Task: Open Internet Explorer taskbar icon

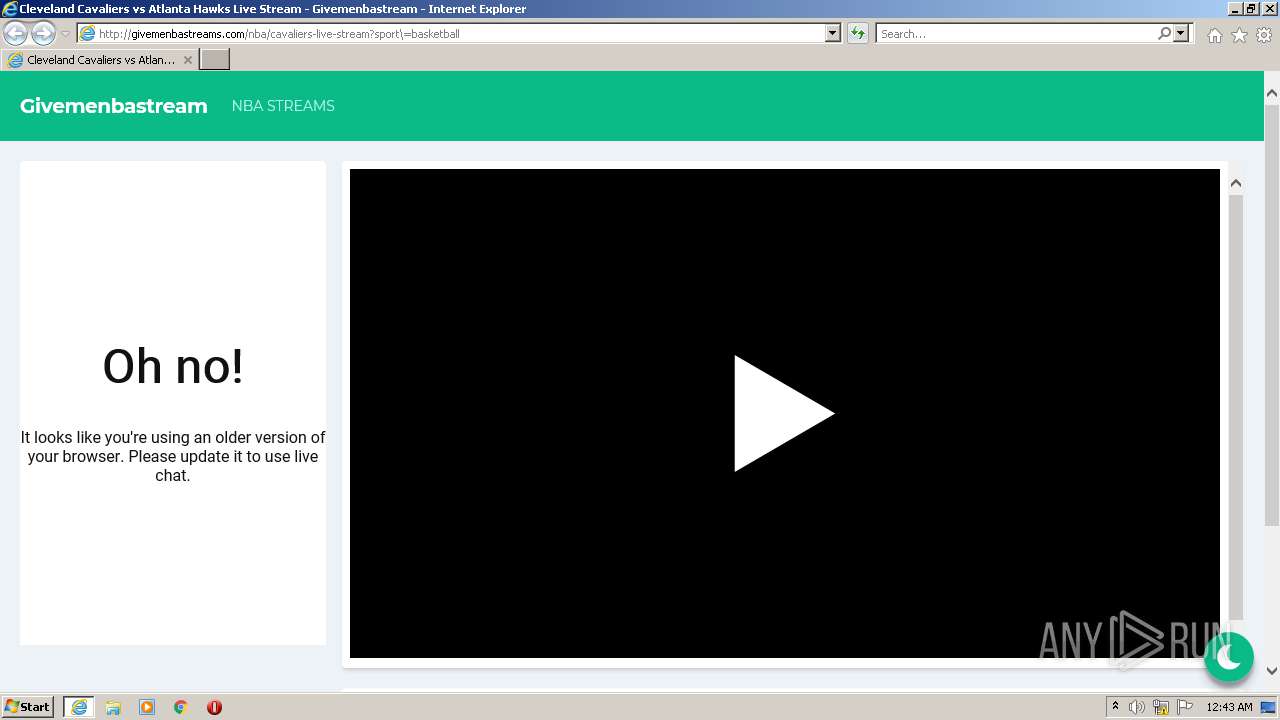Action: [79, 707]
